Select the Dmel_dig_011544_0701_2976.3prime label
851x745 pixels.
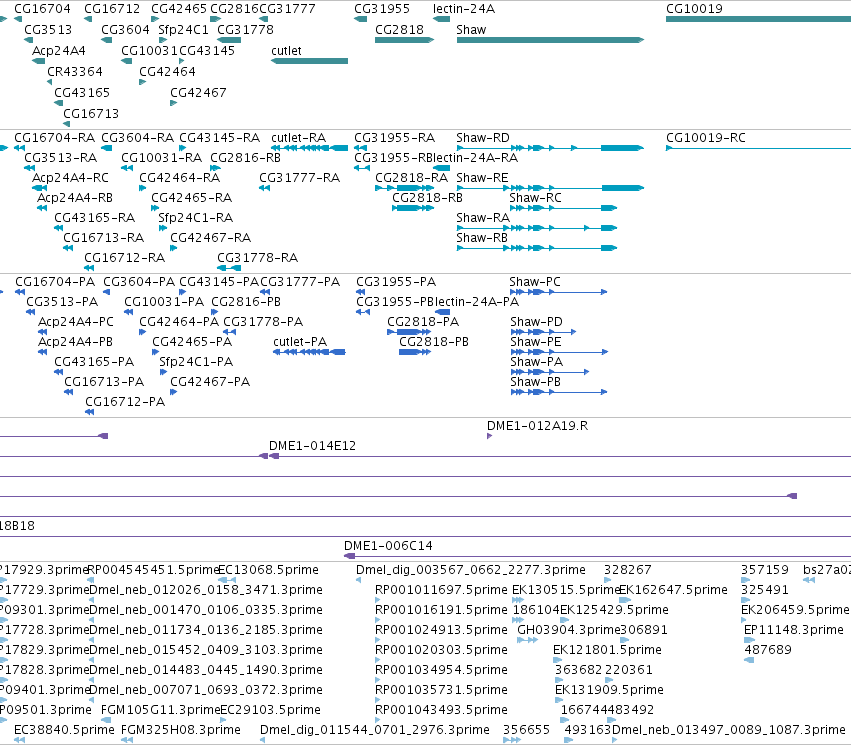(375, 730)
